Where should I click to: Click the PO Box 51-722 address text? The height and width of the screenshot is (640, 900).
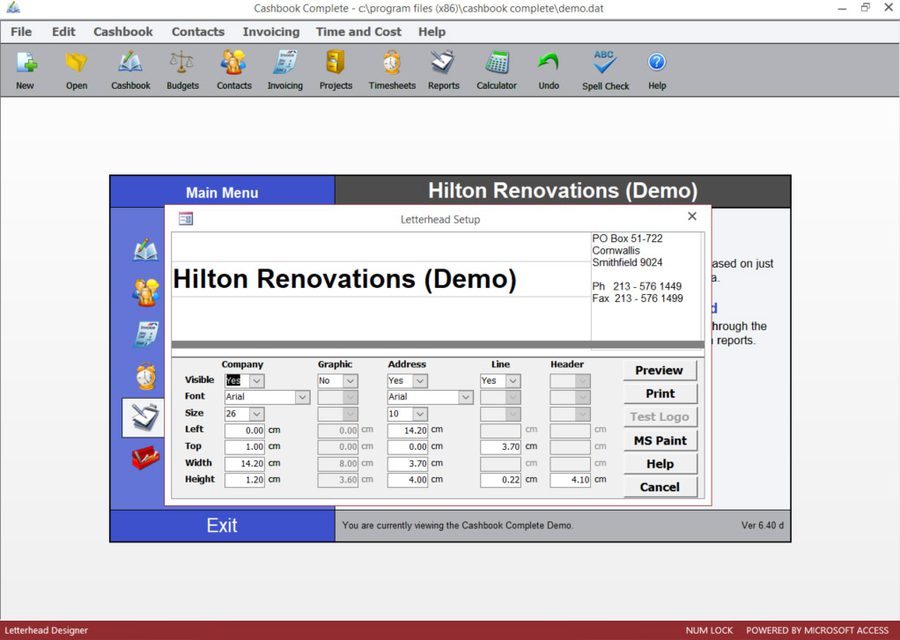click(x=627, y=238)
